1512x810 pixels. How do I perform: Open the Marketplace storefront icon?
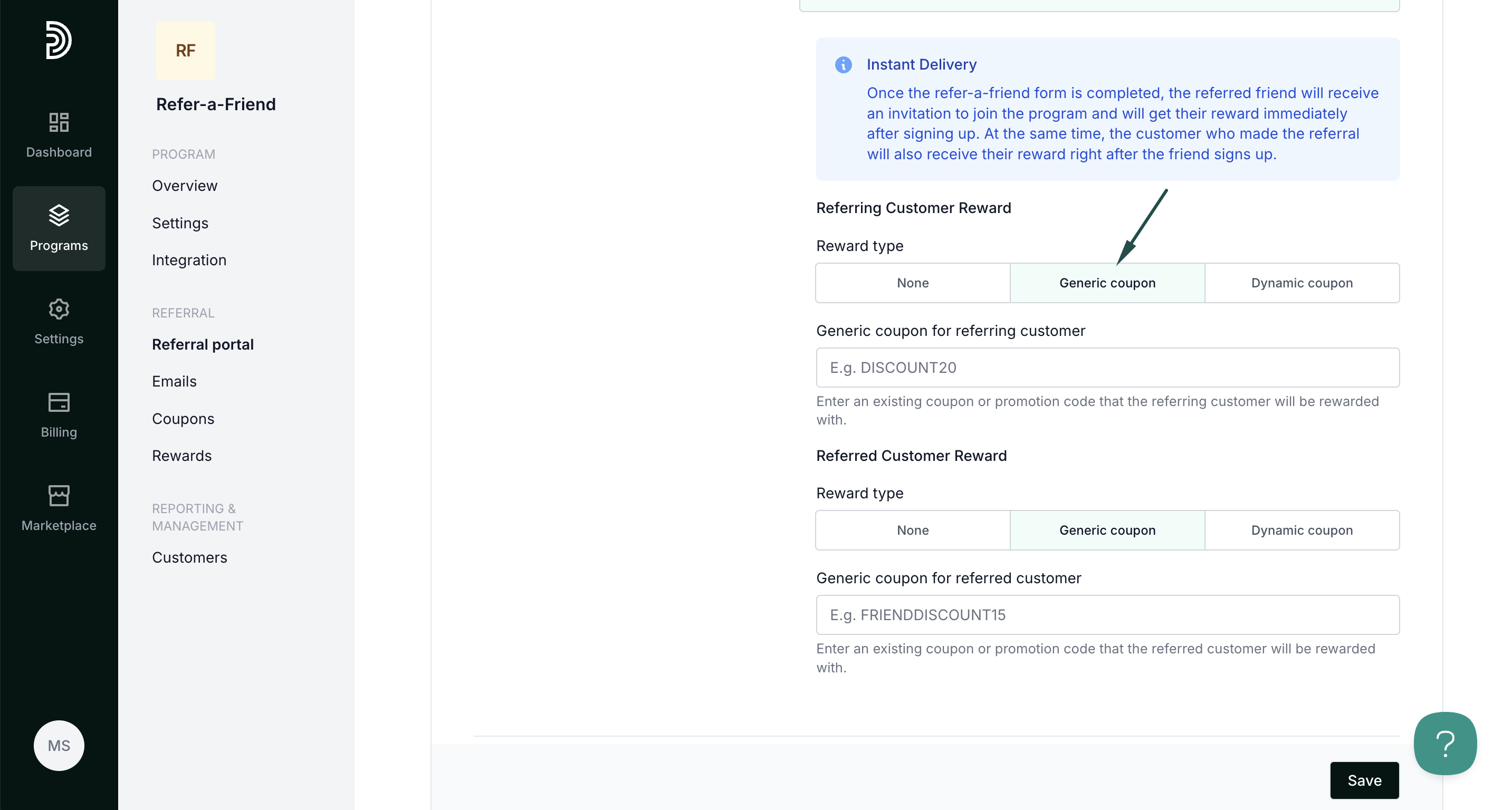pyautogui.click(x=59, y=496)
